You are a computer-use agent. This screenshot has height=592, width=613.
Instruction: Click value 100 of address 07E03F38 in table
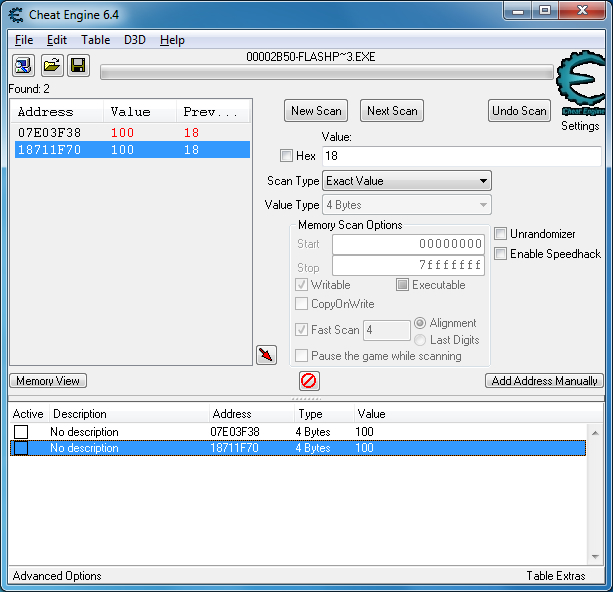point(364,432)
